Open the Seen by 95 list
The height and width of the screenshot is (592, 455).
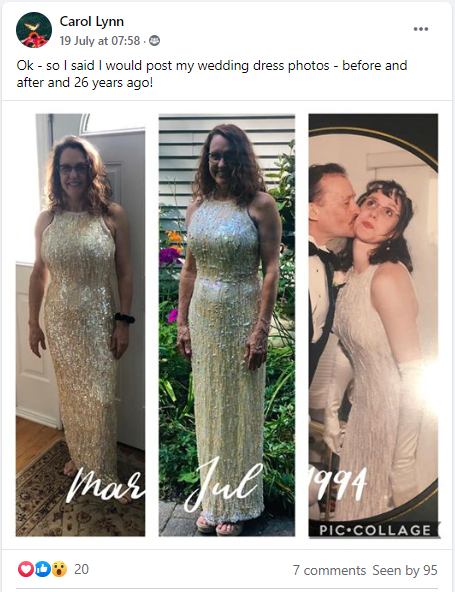tap(405, 570)
